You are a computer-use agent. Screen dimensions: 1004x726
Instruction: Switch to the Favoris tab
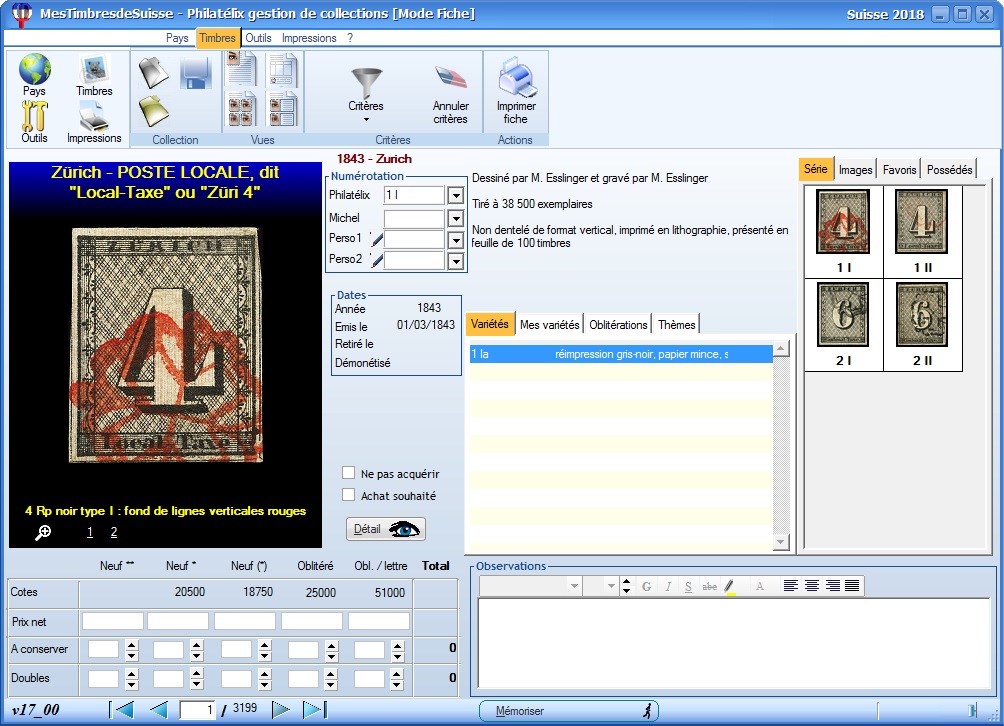900,170
